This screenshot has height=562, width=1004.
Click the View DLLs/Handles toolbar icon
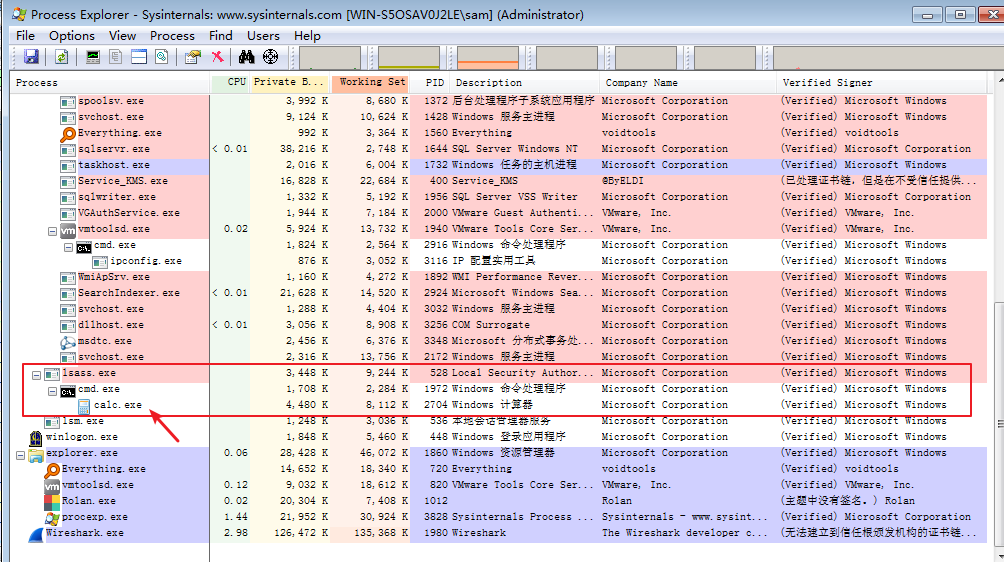pyautogui.click(x=162, y=57)
